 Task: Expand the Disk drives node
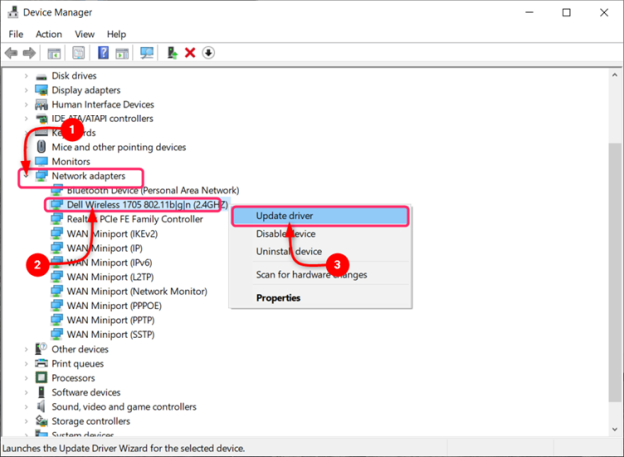26,76
